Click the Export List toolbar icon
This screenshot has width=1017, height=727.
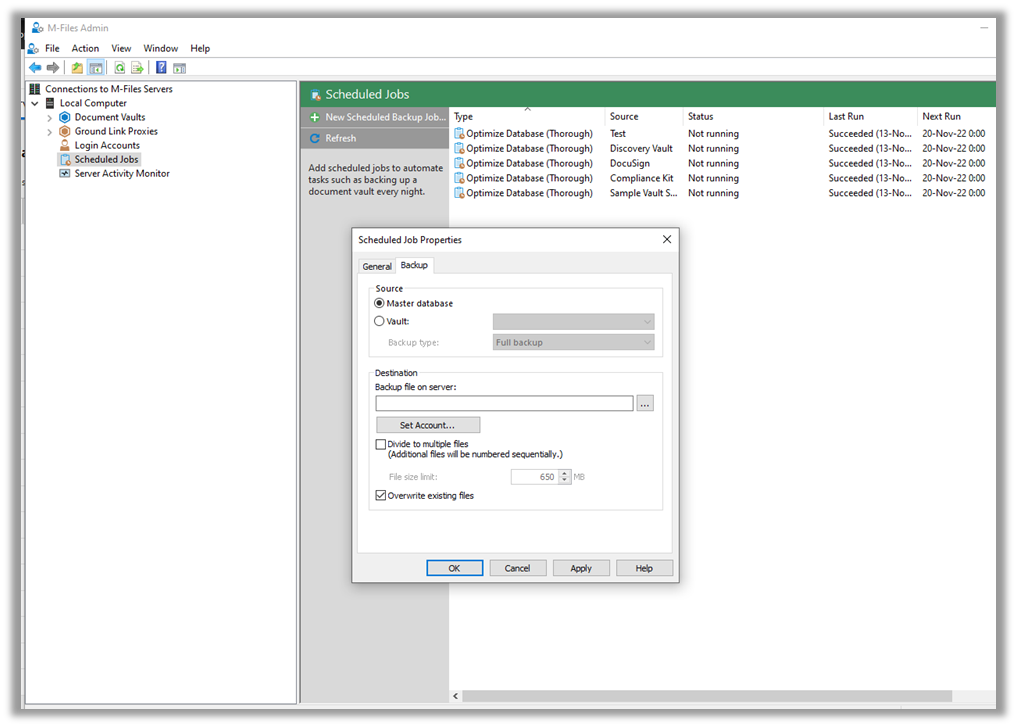(137, 67)
